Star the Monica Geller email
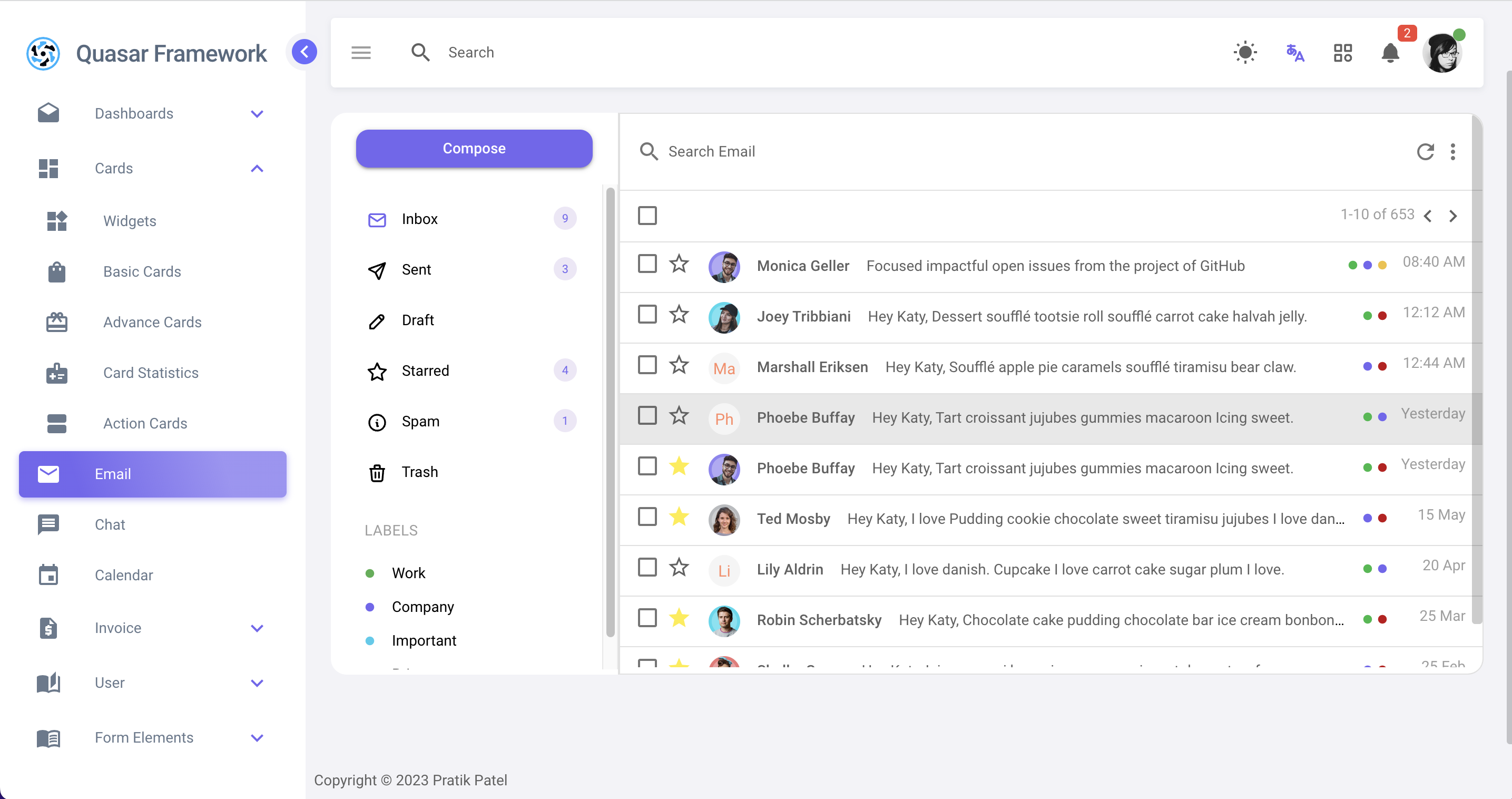Viewport: 1512px width, 799px height. coord(679,264)
